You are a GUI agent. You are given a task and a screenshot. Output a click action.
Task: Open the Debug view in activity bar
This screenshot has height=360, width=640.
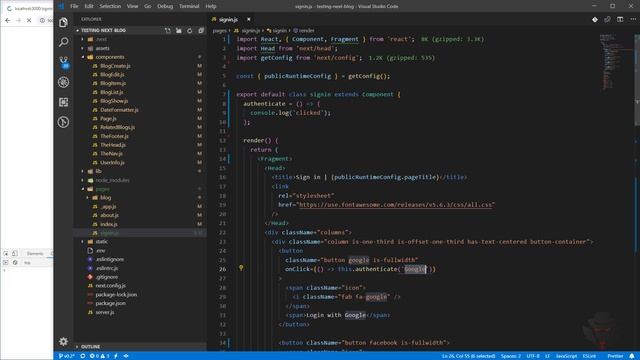[x=63, y=82]
